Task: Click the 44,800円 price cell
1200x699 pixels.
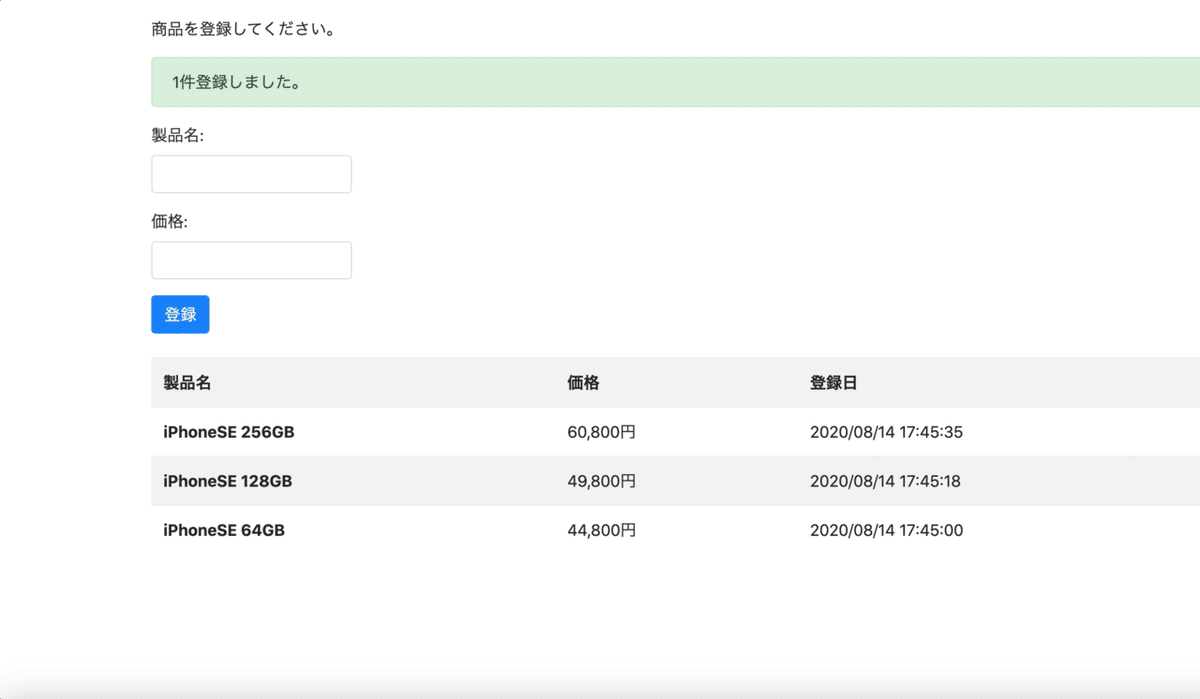Action: point(601,530)
